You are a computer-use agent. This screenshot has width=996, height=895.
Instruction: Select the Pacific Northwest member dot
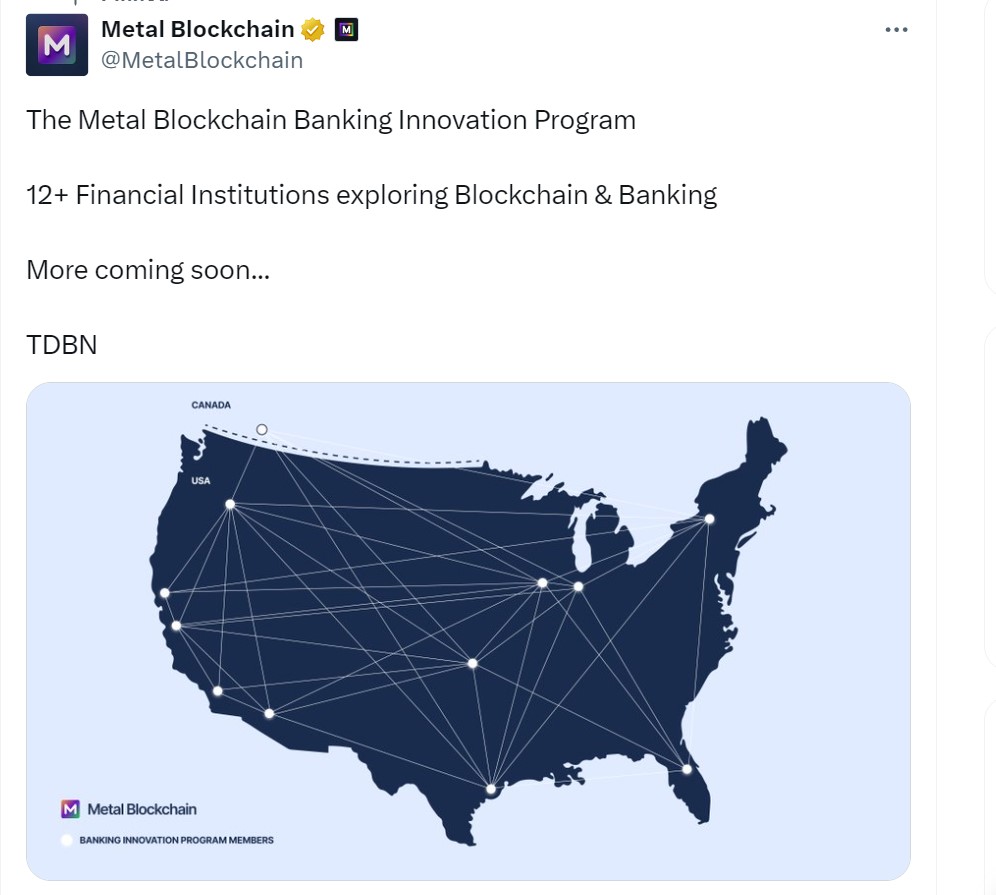click(x=230, y=504)
